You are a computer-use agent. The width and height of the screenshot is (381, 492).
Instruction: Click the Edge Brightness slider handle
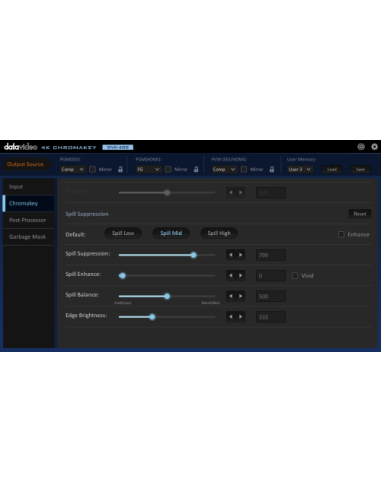click(x=152, y=317)
